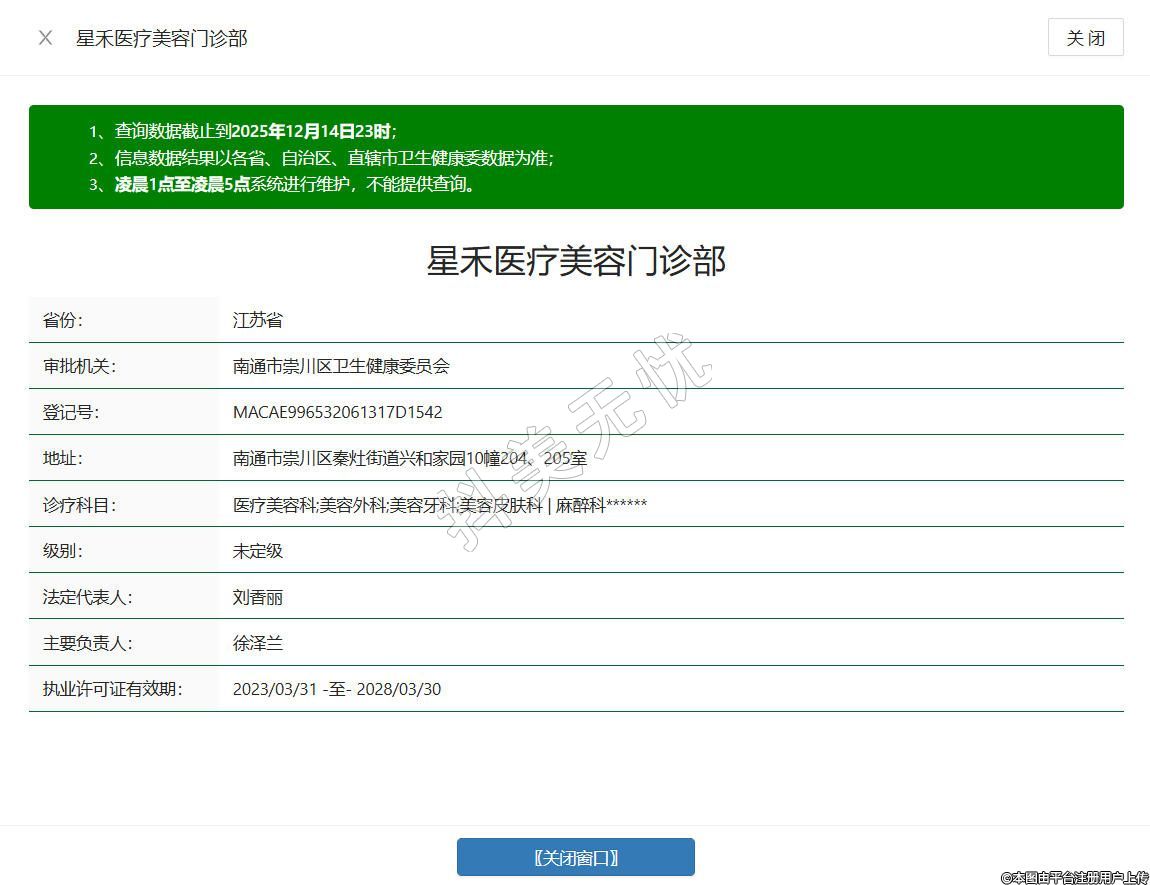1150x885 pixels.
Task: Click the 执业许可证有效期 field label
Action: pos(112,689)
